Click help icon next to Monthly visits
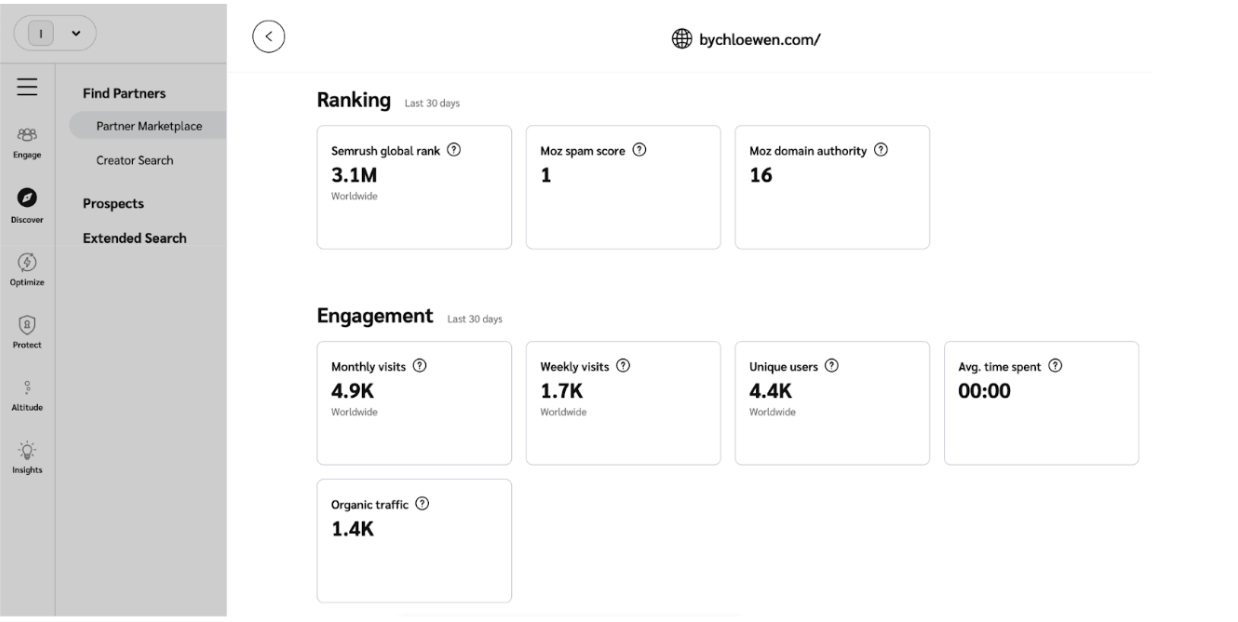 pos(418,366)
